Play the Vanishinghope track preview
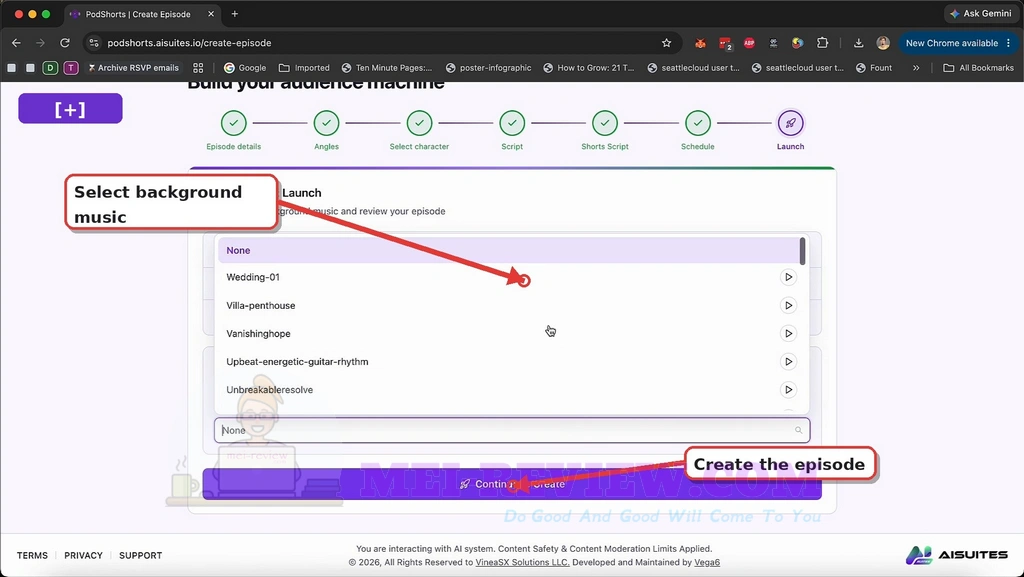1024x577 pixels. point(788,334)
